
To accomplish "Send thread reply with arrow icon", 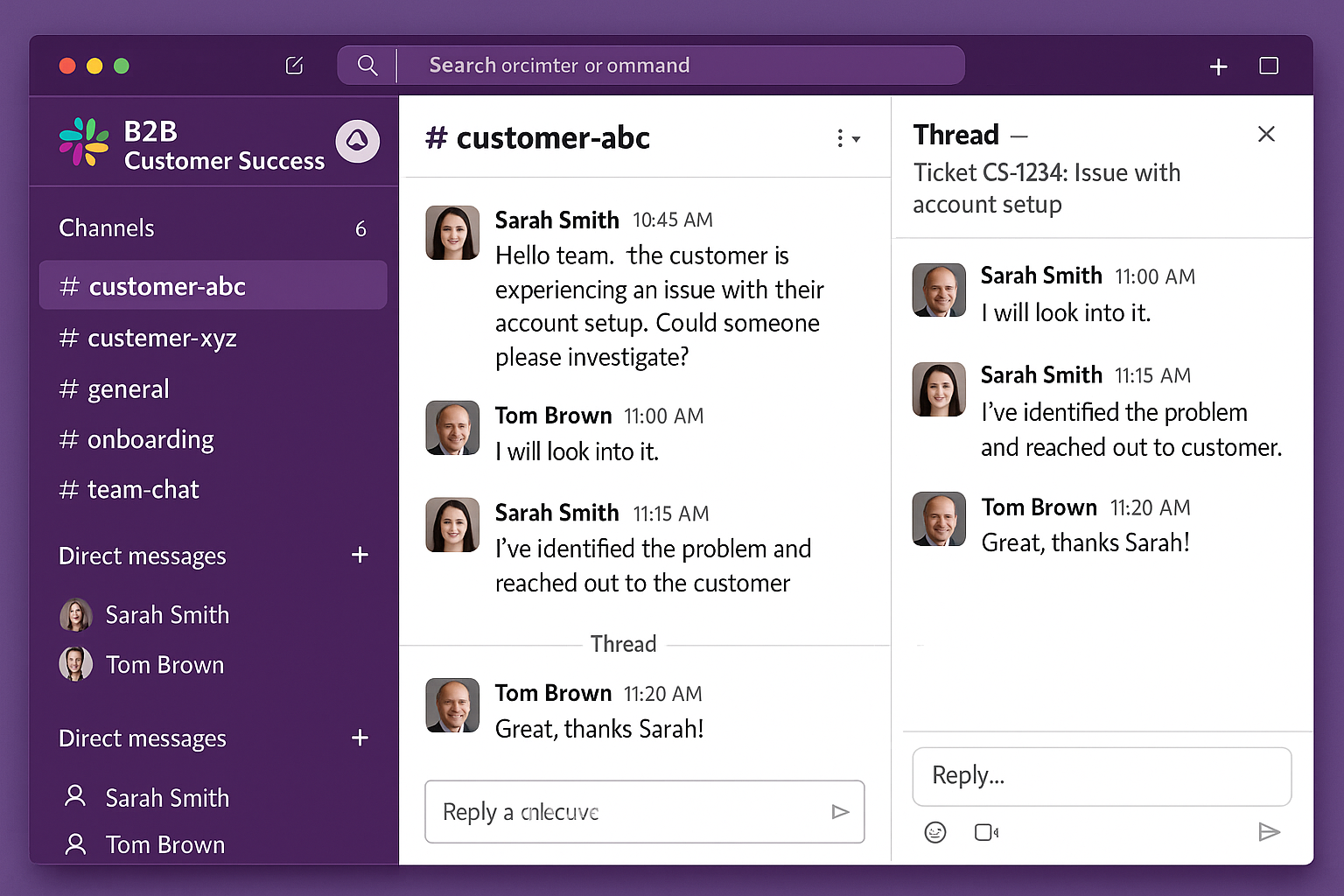I will pos(1269,832).
